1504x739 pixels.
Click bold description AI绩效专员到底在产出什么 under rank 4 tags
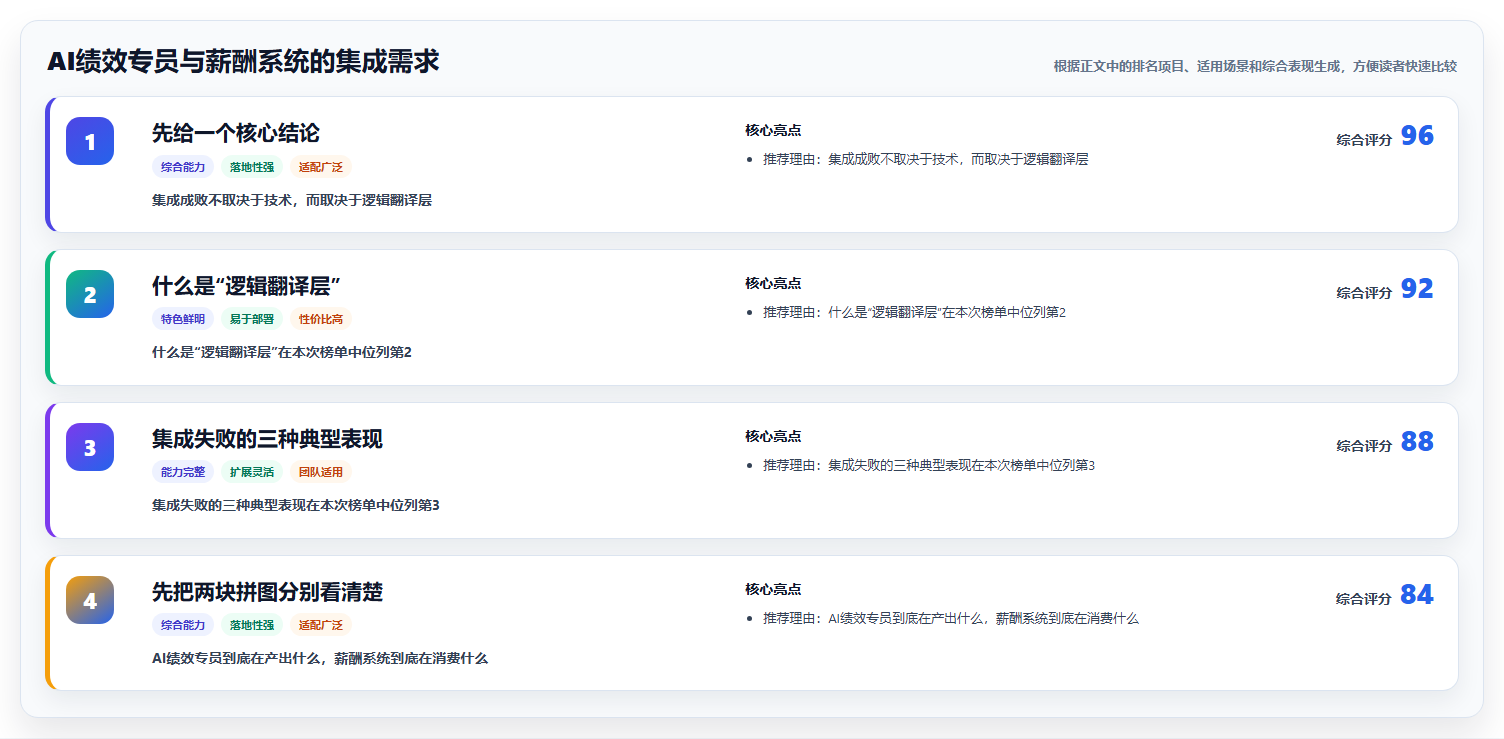click(320, 659)
